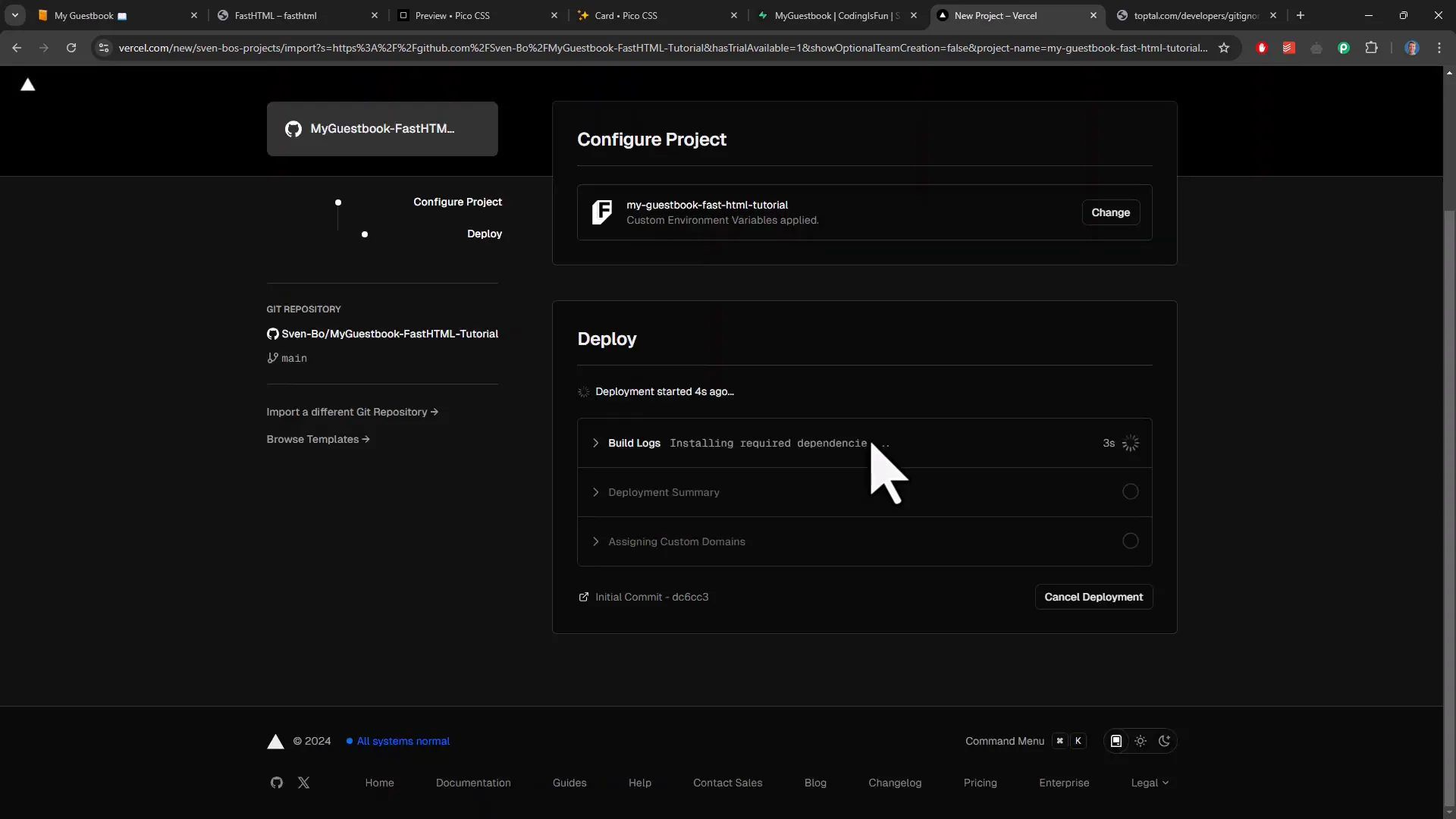Click inside the browser address bar
The height and width of the screenshot is (819, 1456).
pyautogui.click(x=607, y=48)
